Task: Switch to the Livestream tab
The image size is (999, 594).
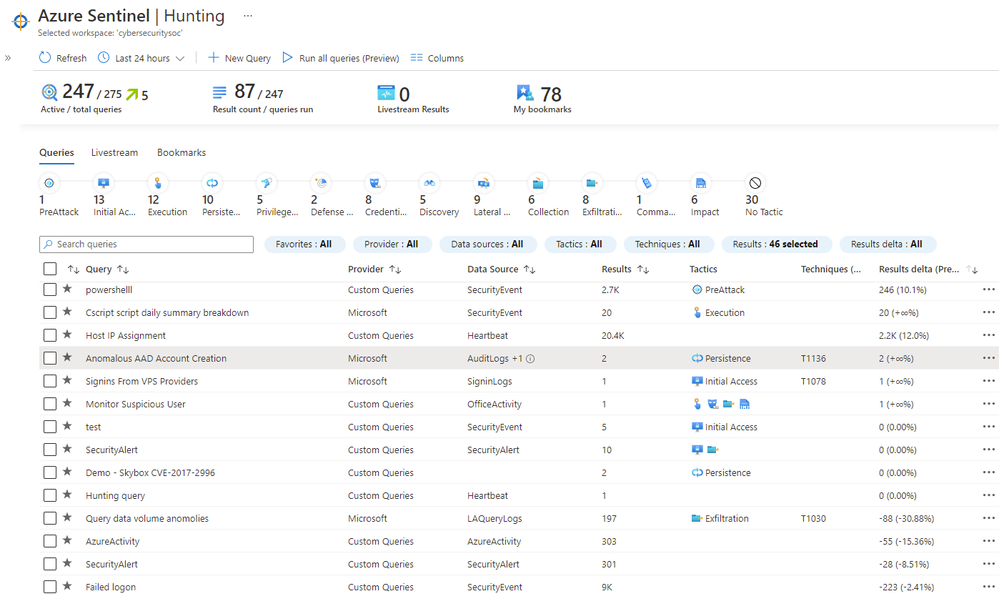Action: 114,152
